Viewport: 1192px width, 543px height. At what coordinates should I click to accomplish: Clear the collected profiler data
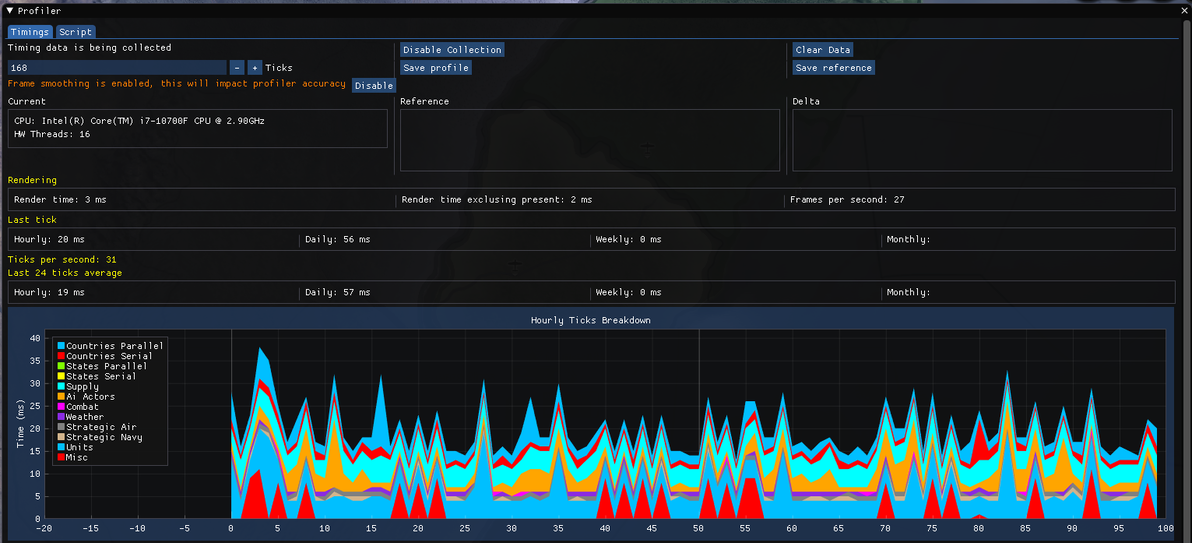point(823,49)
